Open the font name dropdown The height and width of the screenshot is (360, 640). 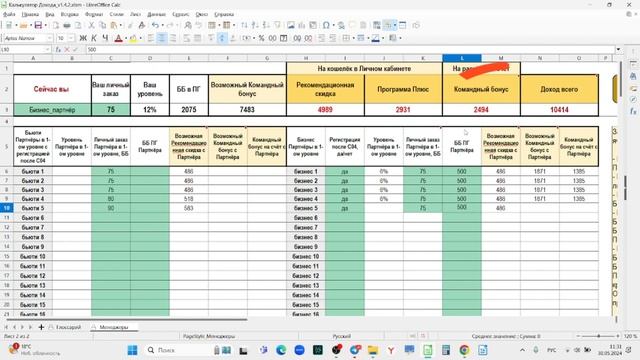pyautogui.click(x=49, y=38)
